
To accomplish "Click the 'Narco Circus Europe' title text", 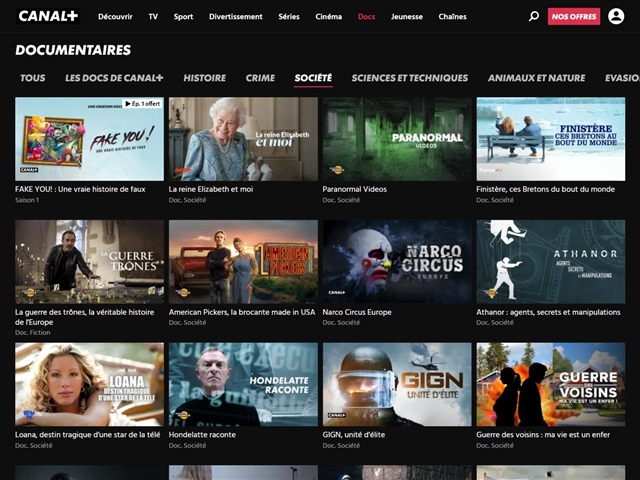I will [x=357, y=312].
